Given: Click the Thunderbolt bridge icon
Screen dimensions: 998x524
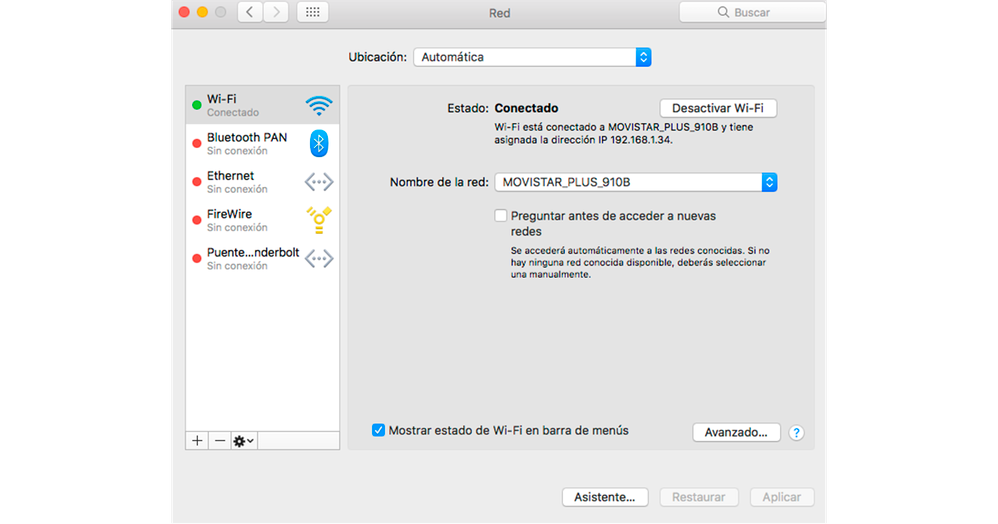Looking at the screenshot, I should coord(318,259).
